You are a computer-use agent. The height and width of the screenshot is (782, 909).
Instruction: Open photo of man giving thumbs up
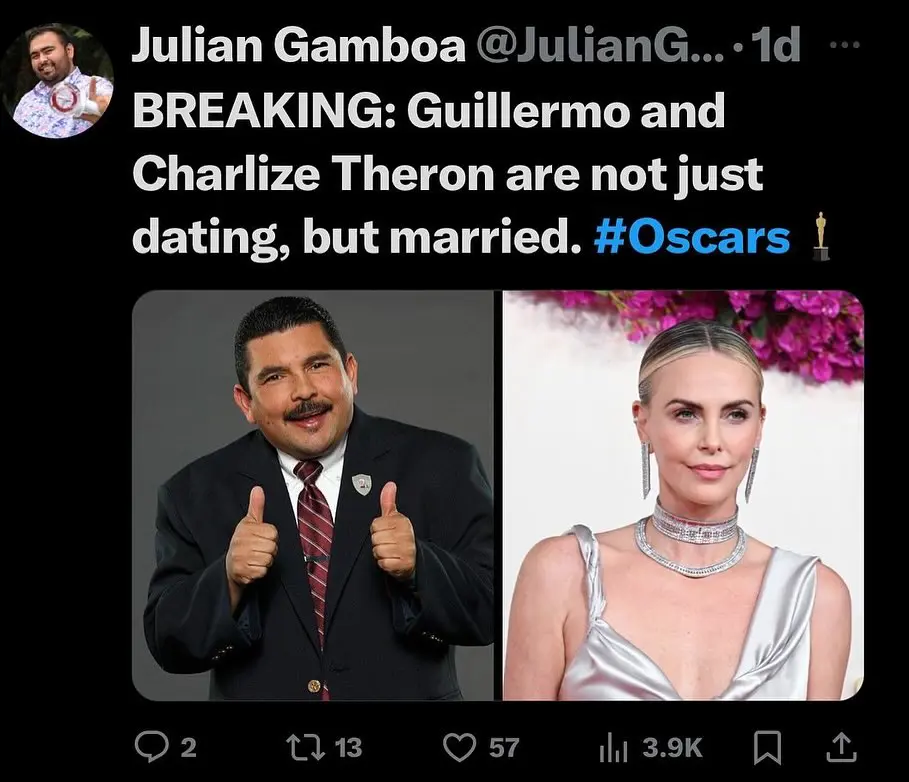click(313, 495)
